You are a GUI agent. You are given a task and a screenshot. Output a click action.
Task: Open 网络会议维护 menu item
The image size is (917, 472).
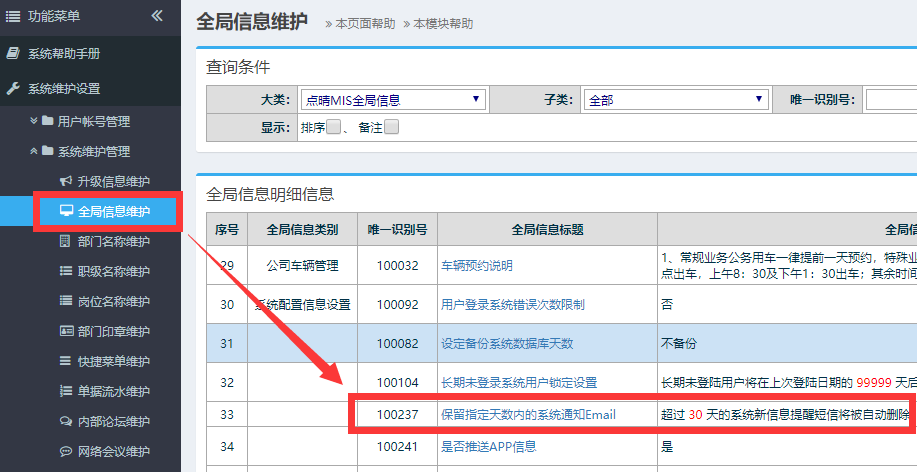click(x=114, y=451)
